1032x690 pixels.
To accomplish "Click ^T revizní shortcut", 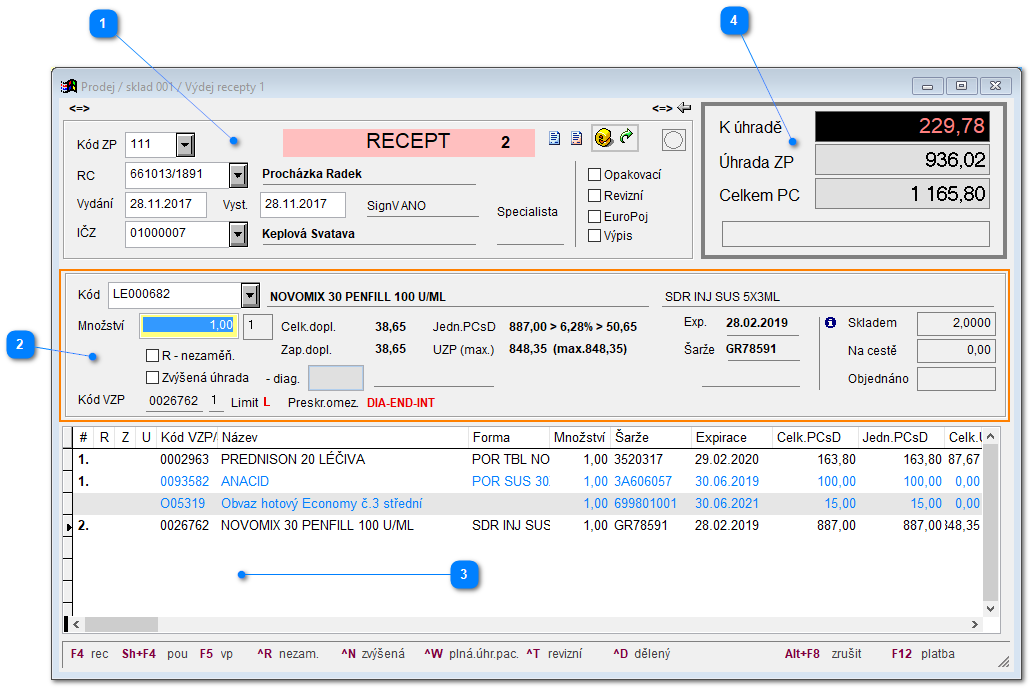I will point(554,654).
